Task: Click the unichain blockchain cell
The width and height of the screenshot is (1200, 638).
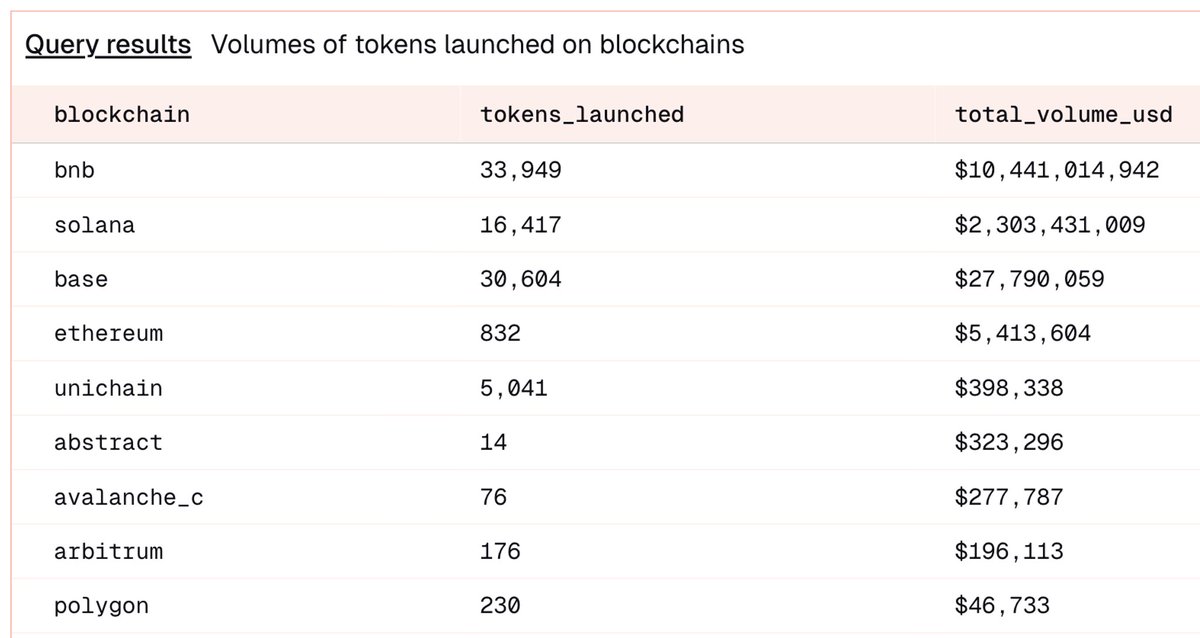Action: pos(108,387)
